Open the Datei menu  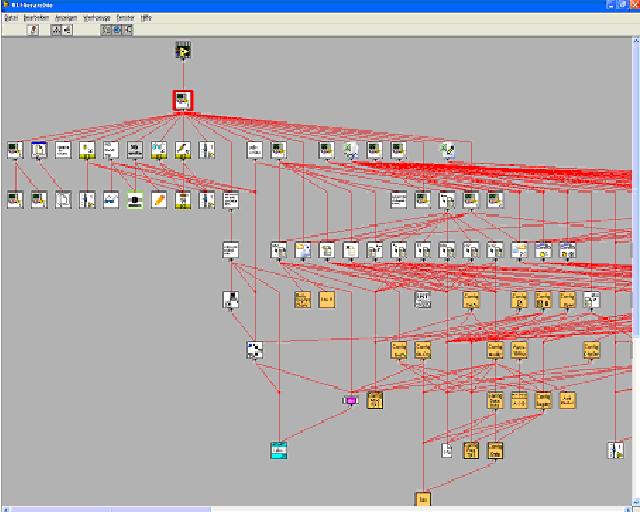(x=11, y=18)
